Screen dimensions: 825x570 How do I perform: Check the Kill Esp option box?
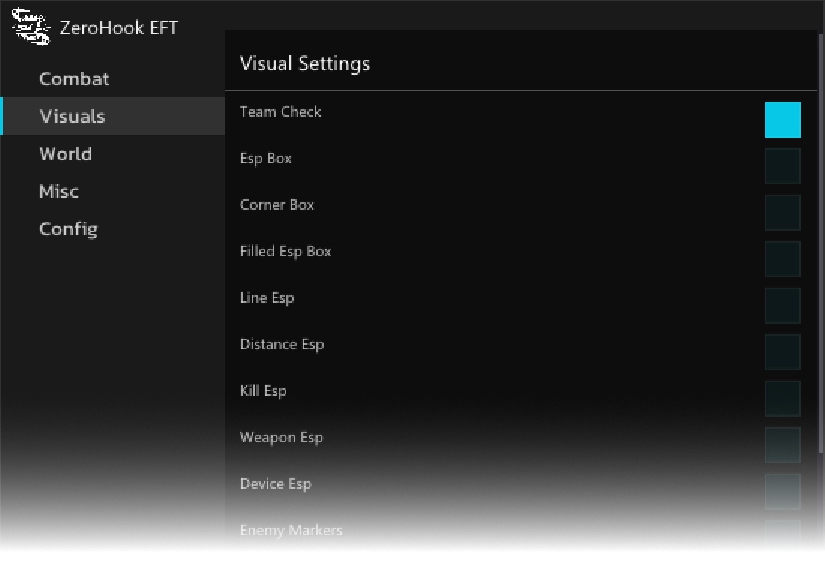pos(782,399)
